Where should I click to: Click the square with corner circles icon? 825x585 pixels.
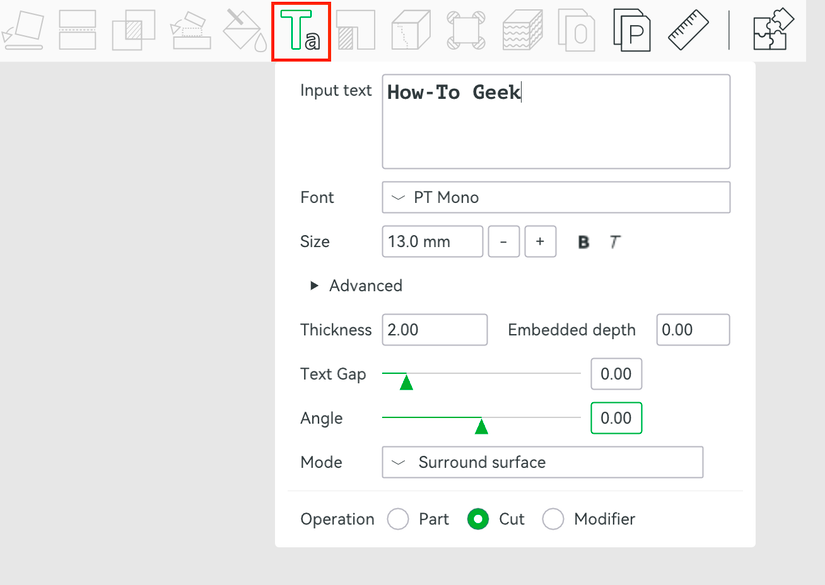coord(466,31)
